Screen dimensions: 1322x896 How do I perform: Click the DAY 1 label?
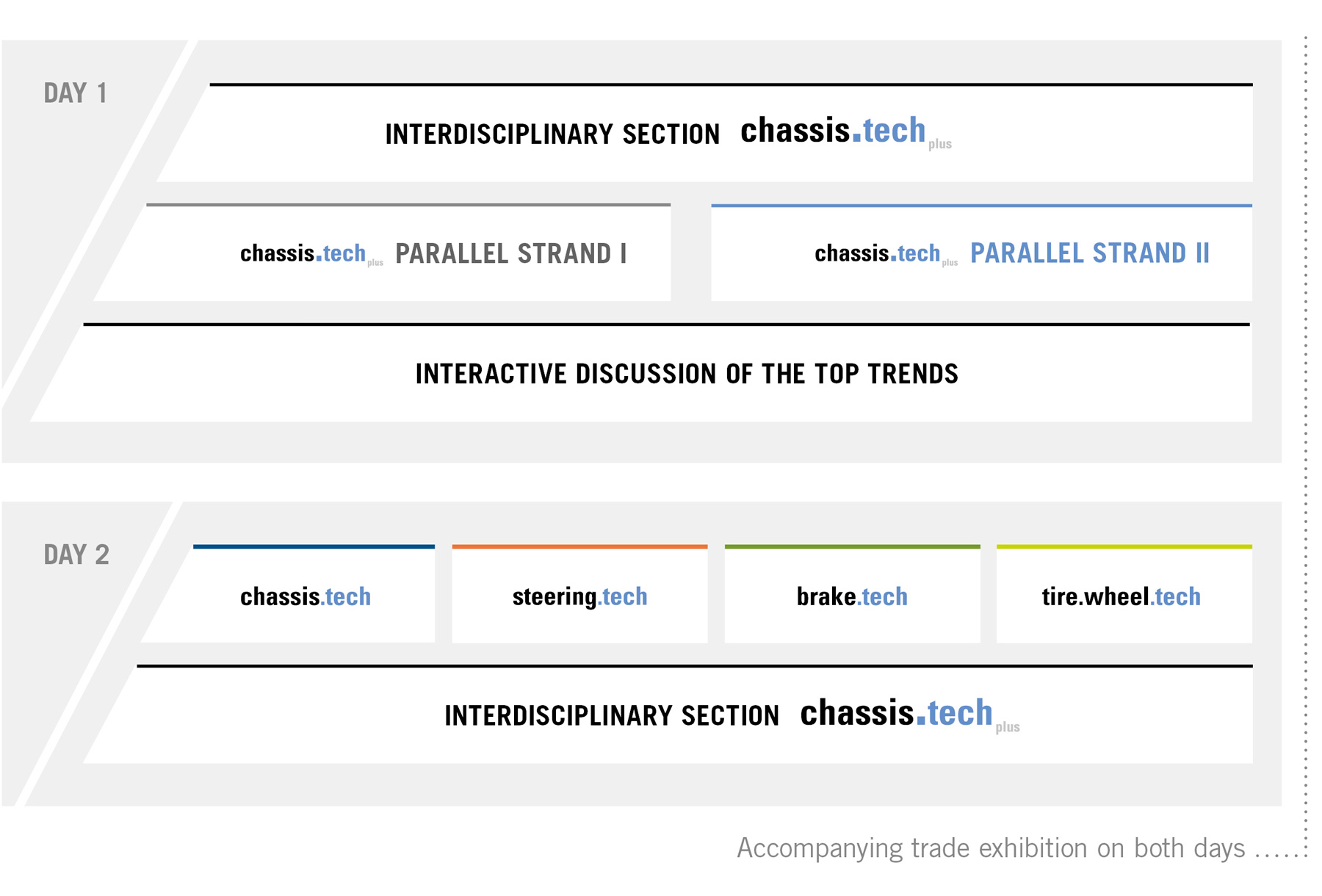click(x=76, y=93)
